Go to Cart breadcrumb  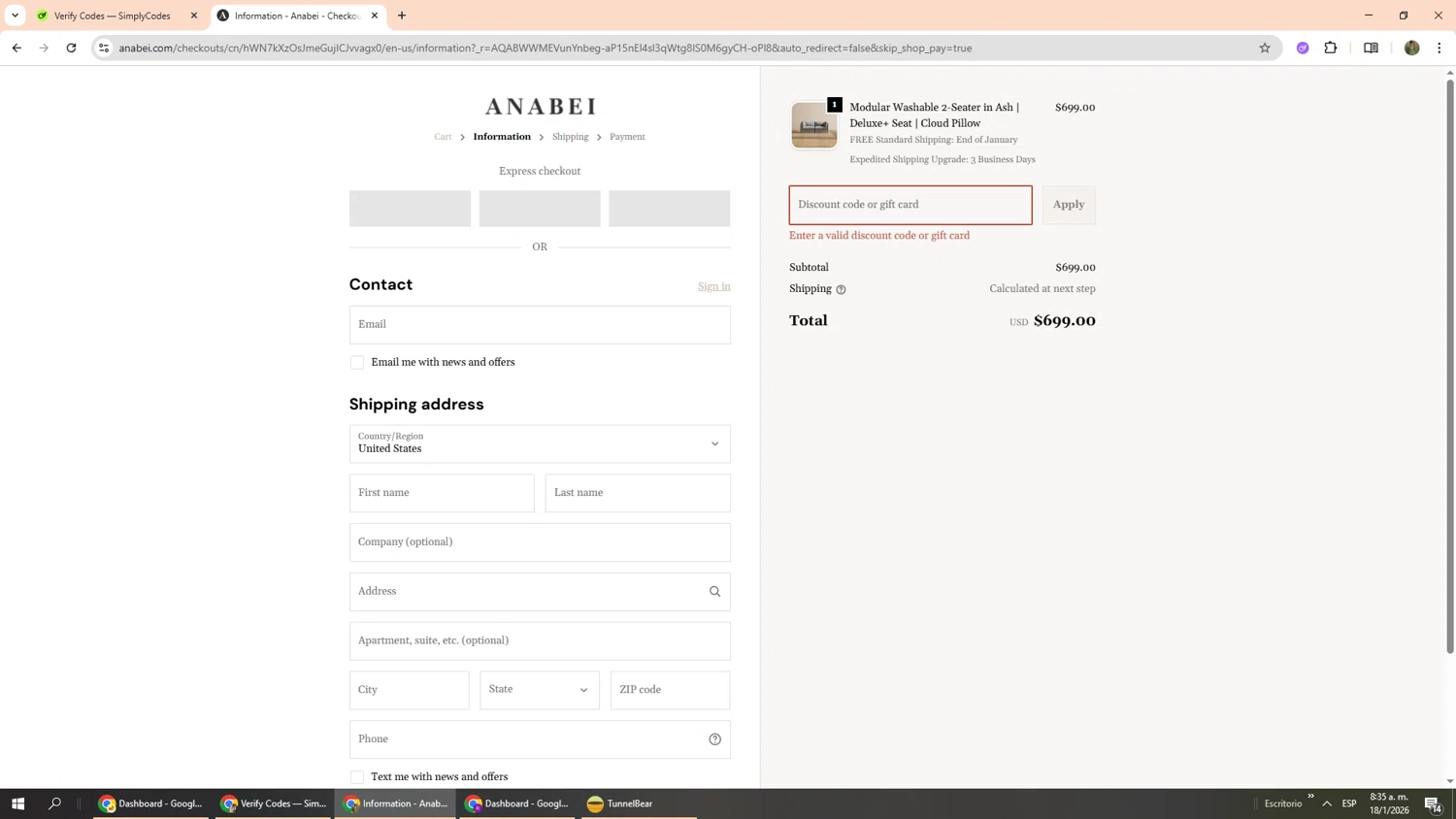443,137
